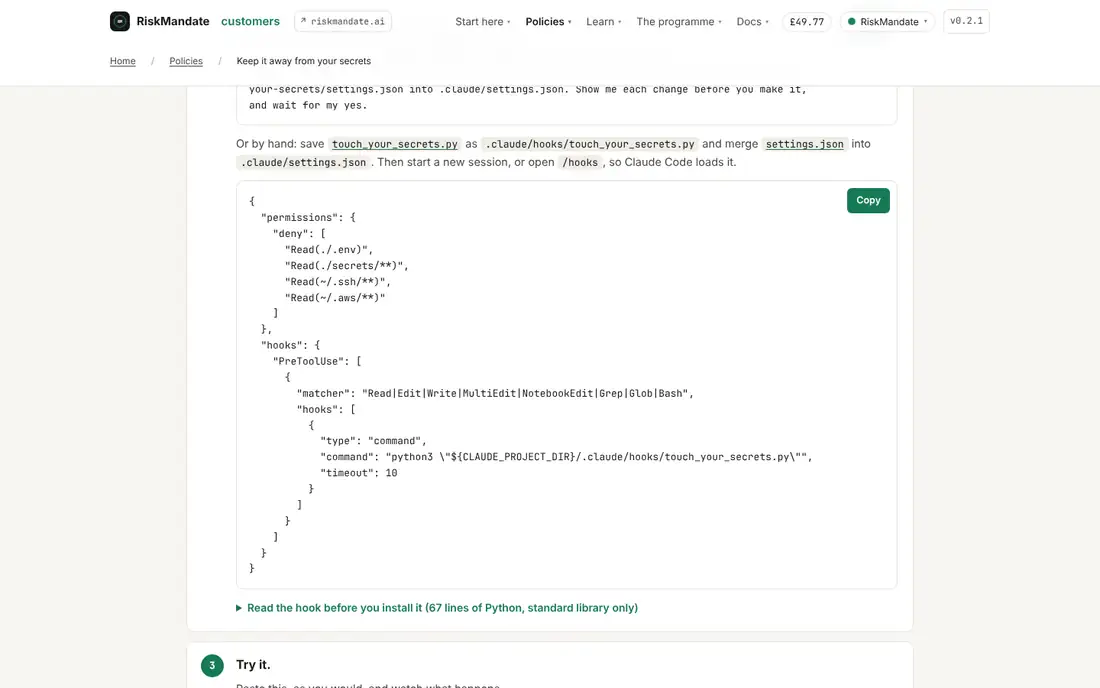
Task: Click the .claude/hooks/touch_your_secrets.py path chip
Action: click(590, 144)
